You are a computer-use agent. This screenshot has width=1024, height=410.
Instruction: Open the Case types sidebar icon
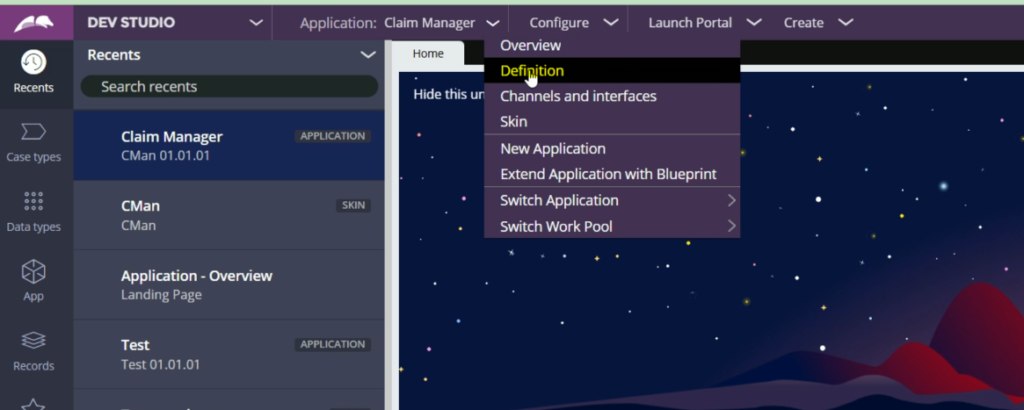[33, 142]
